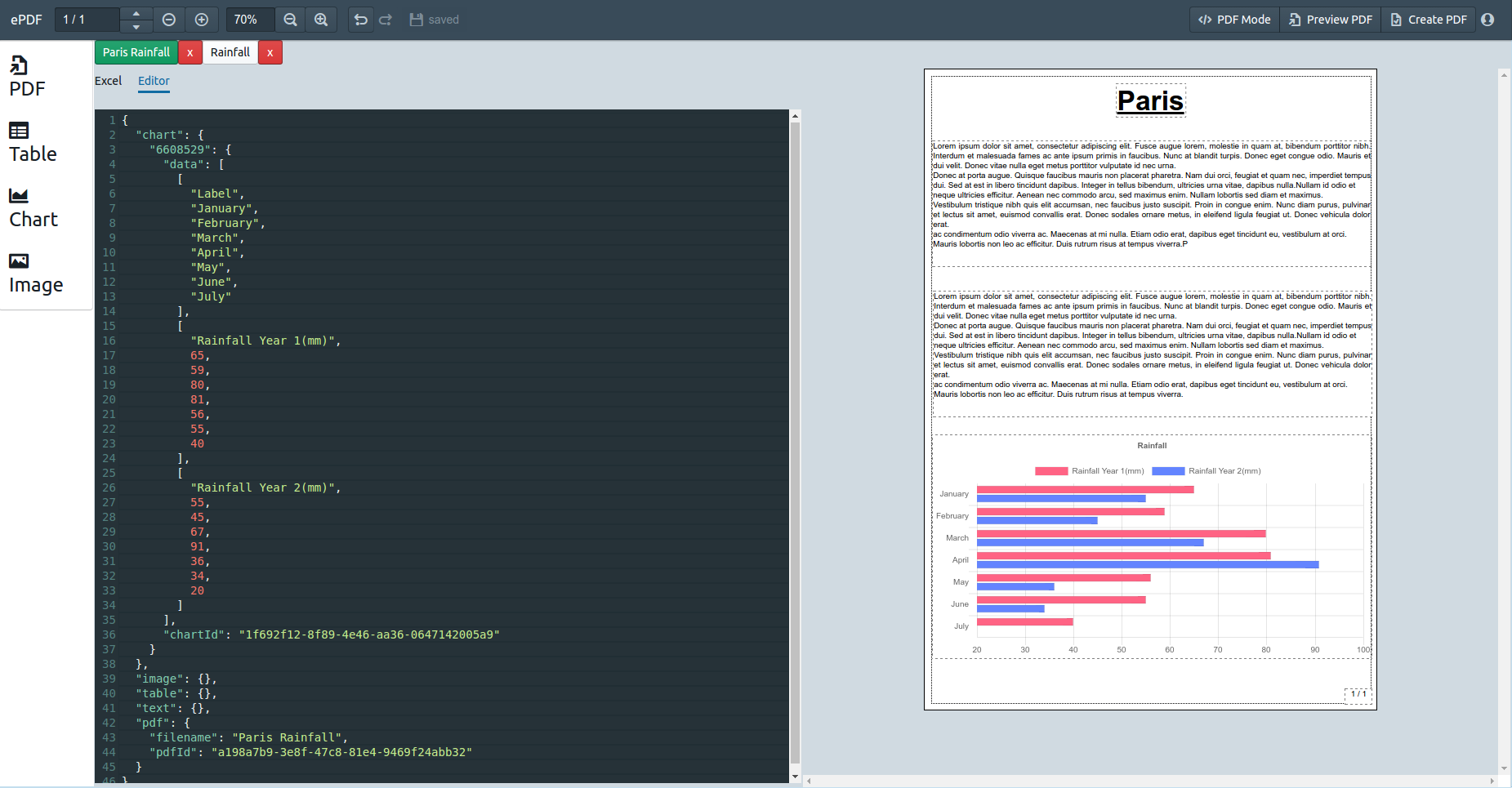Zoom out with the magnifier minus icon
The height and width of the screenshot is (788, 1512).
[x=290, y=20]
